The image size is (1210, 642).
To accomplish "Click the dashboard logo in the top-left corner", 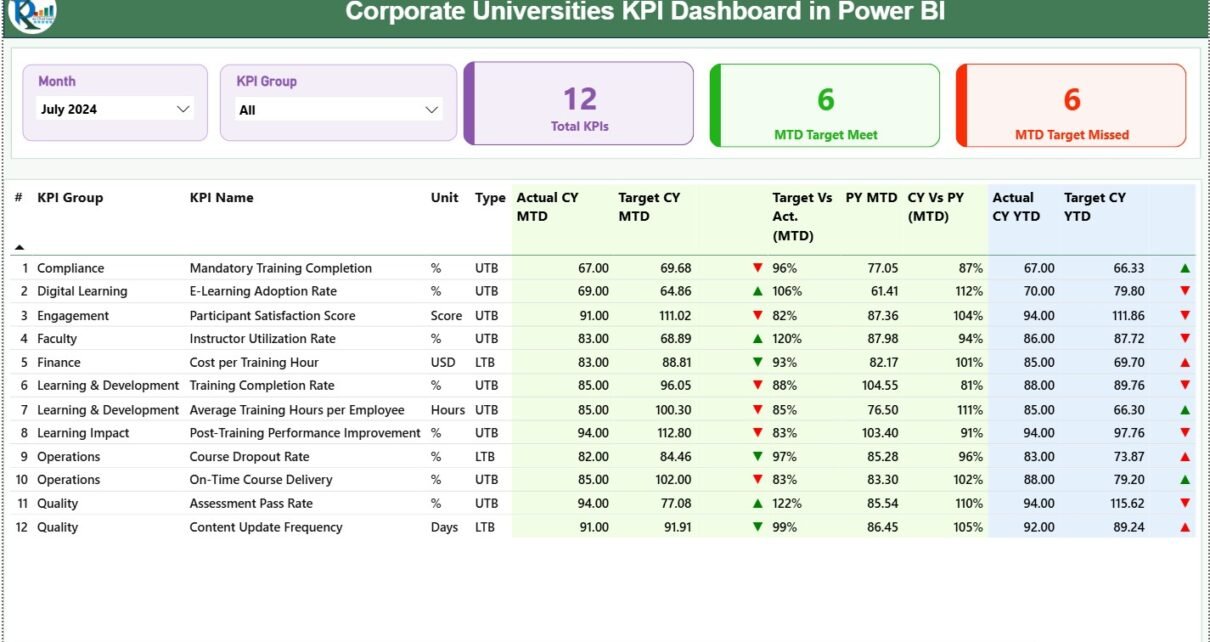I will point(31,14).
